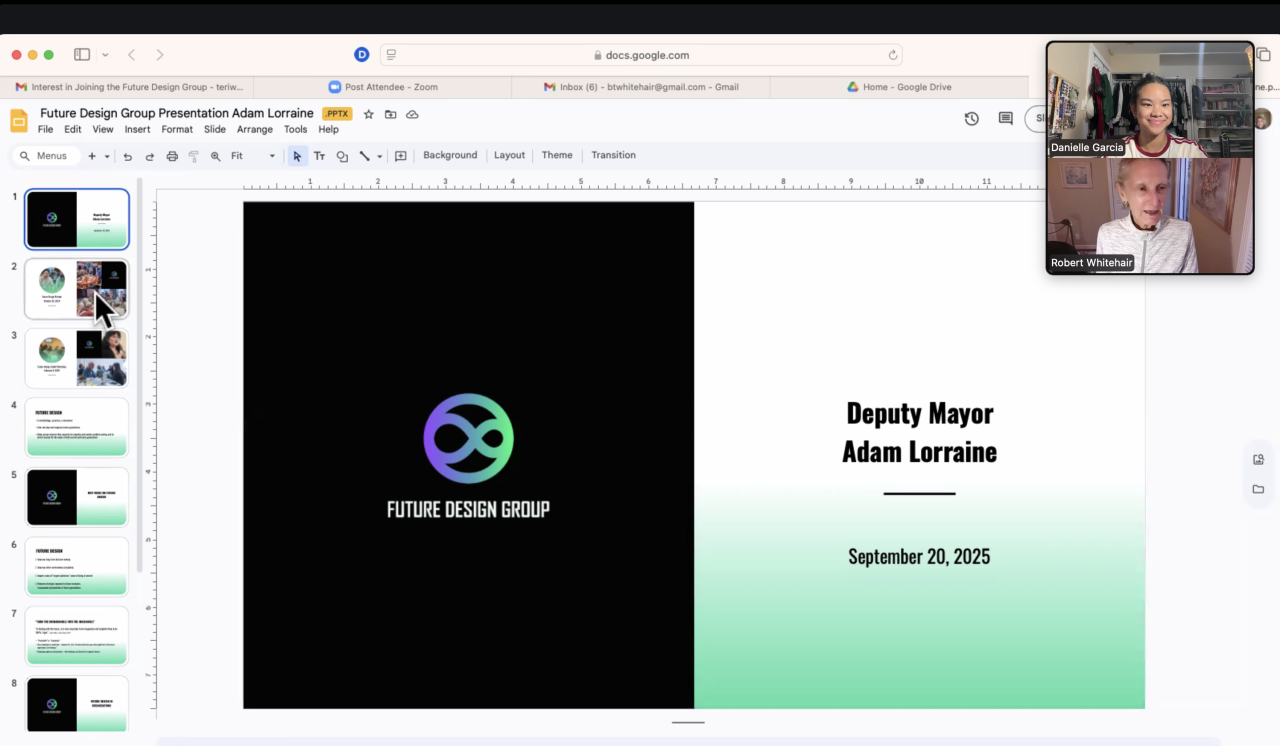Open Safari sidebar options chevron

click(105, 55)
